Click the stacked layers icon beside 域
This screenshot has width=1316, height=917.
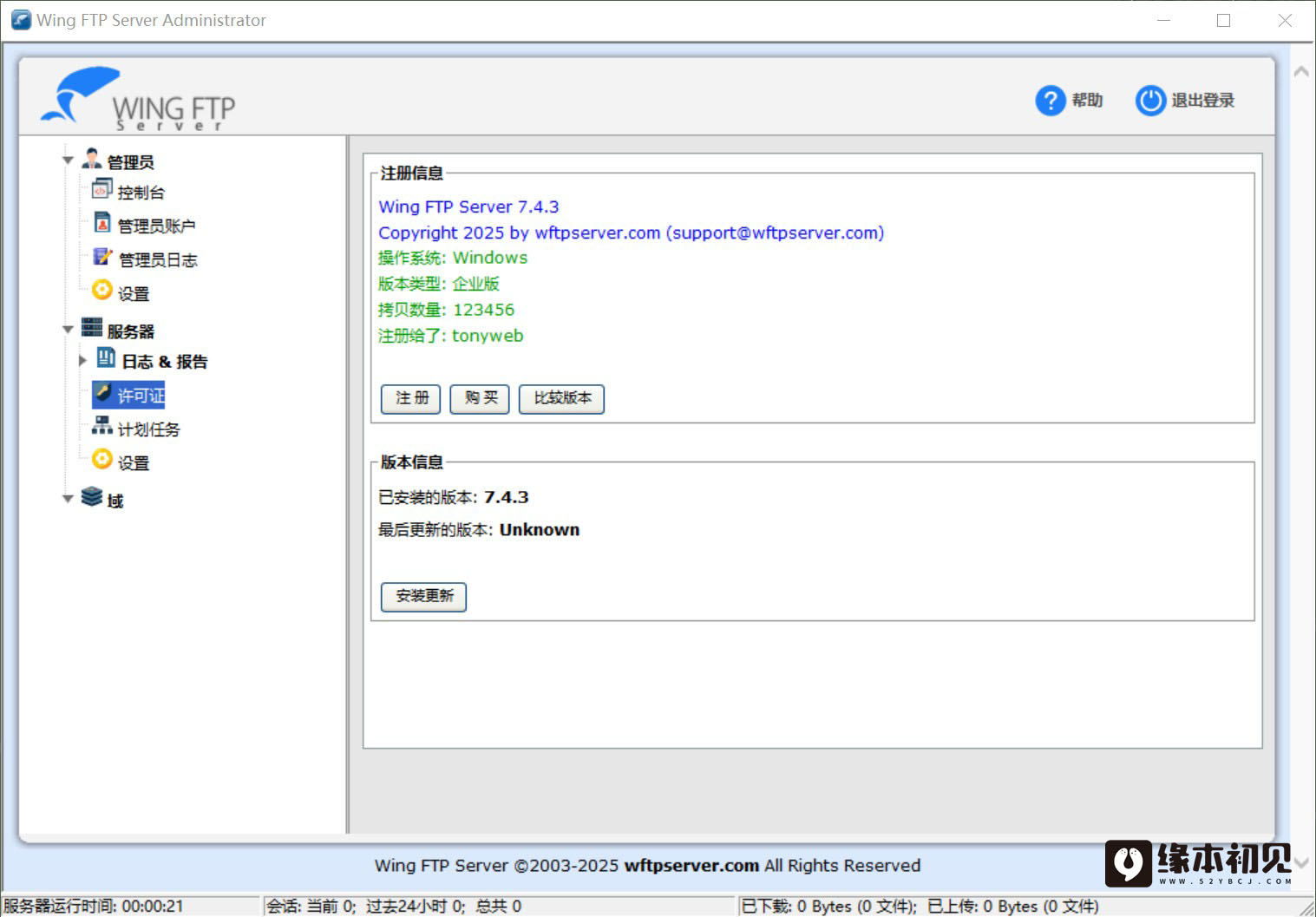point(92,496)
